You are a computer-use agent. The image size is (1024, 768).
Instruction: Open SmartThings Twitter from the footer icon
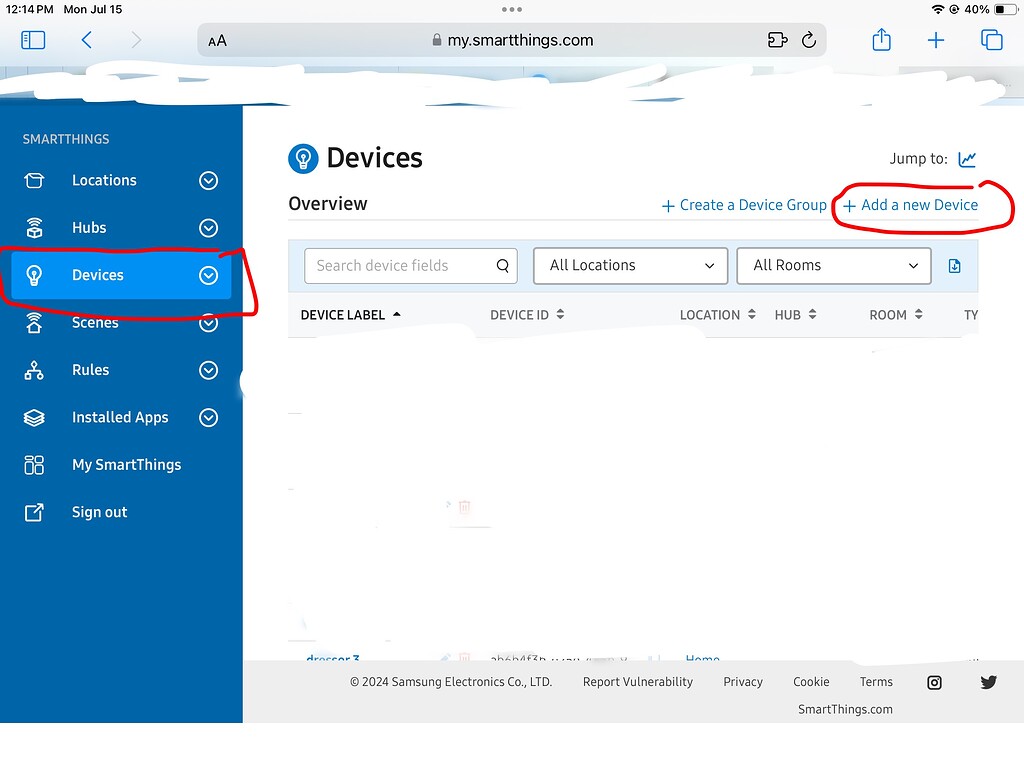(x=988, y=682)
